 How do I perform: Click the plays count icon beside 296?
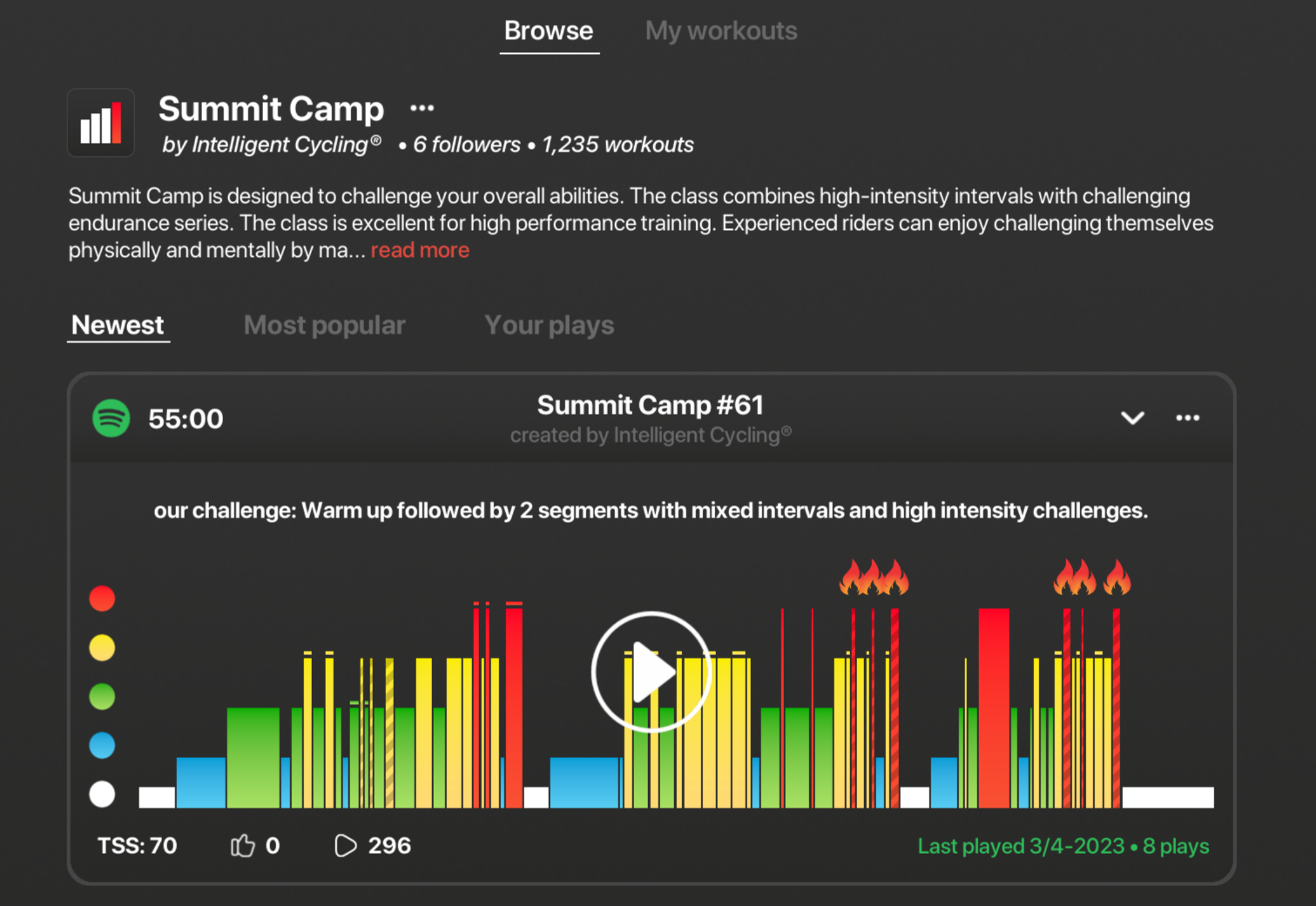[346, 845]
